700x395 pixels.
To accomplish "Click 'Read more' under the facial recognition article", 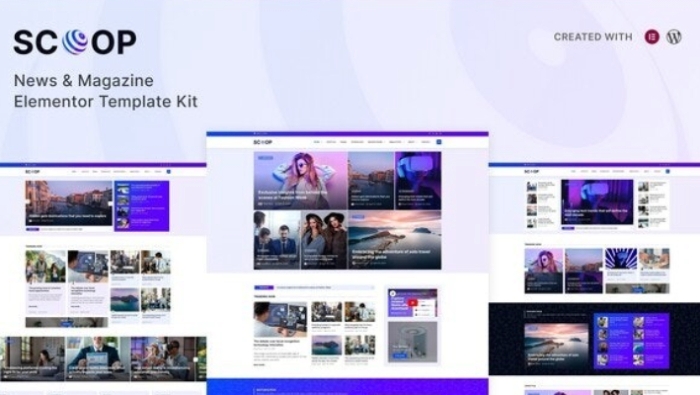I will pyautogui.click(x=259, y=365).
